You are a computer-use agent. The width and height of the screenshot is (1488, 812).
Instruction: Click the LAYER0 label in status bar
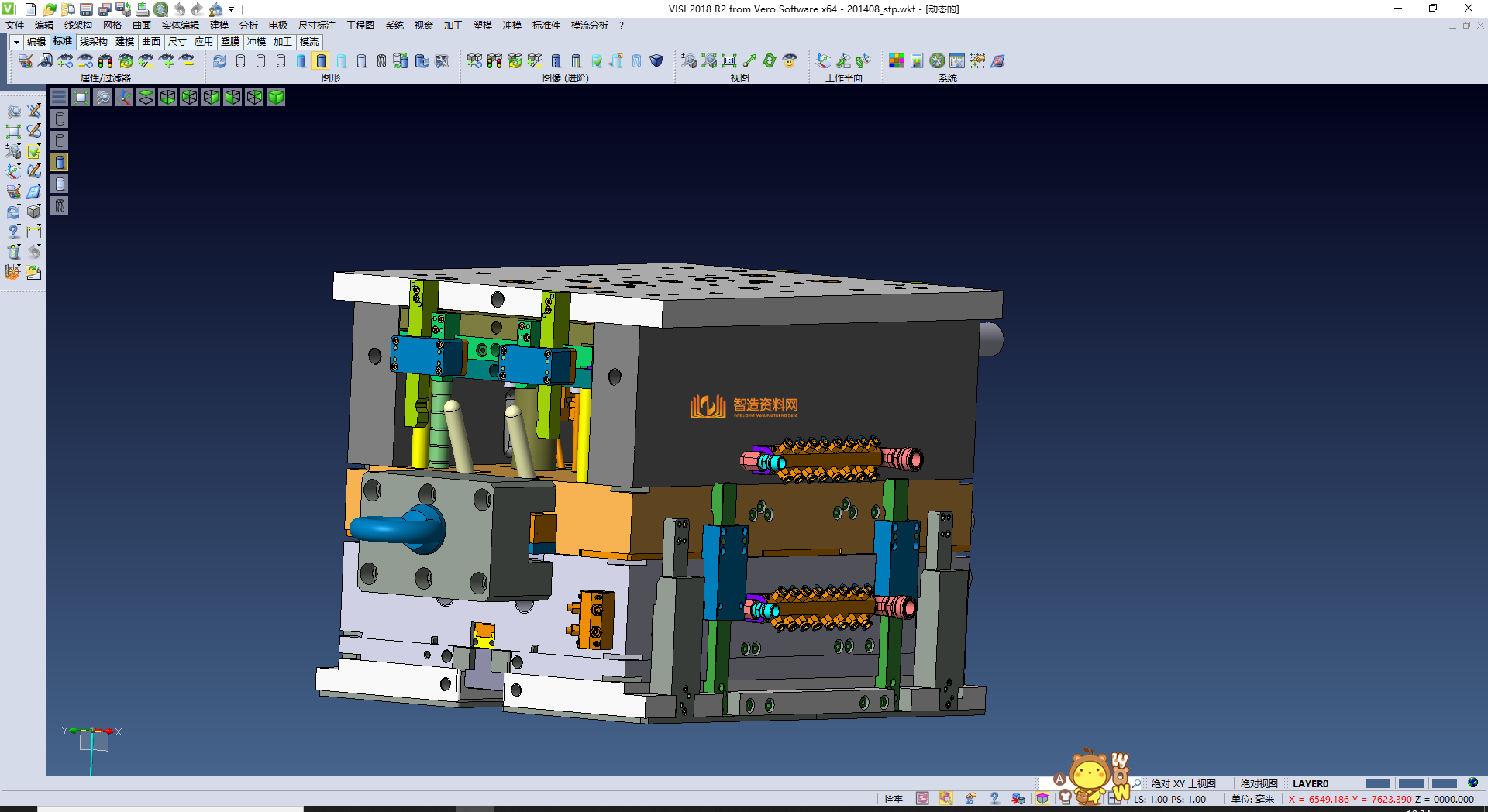1310,783
